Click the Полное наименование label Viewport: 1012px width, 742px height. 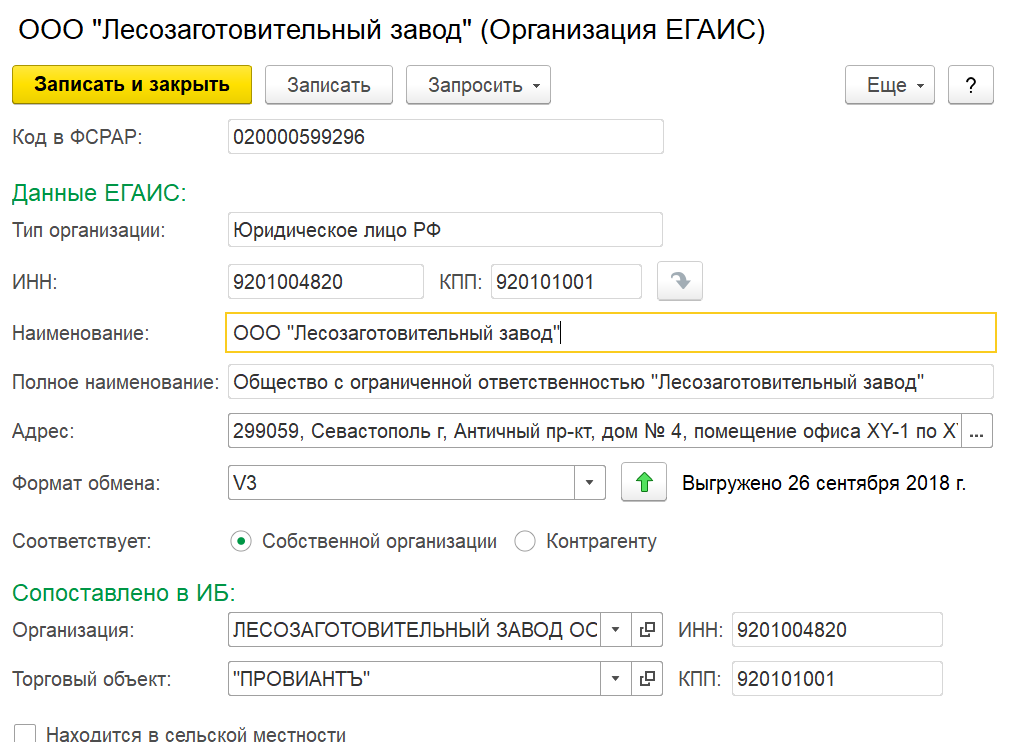(x=116, y=383)
